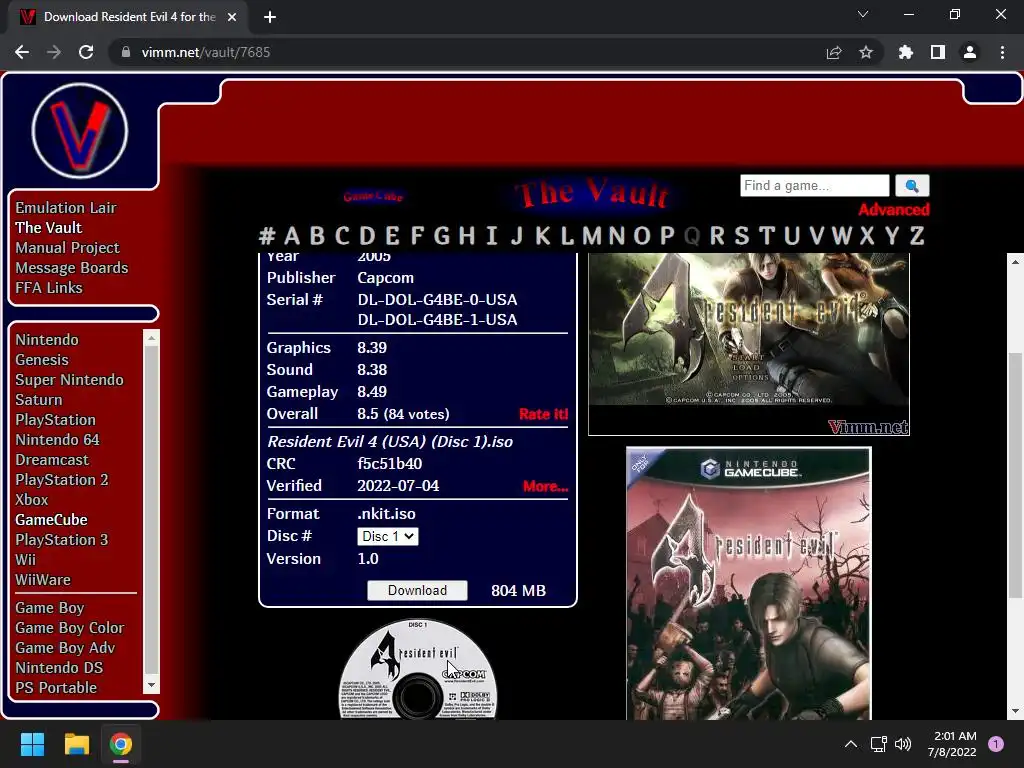The height and width of the screenshot is (768, 1024).
Task: Click the sidebar systems list scrollbar down arrow
Action: coord(151,685)
